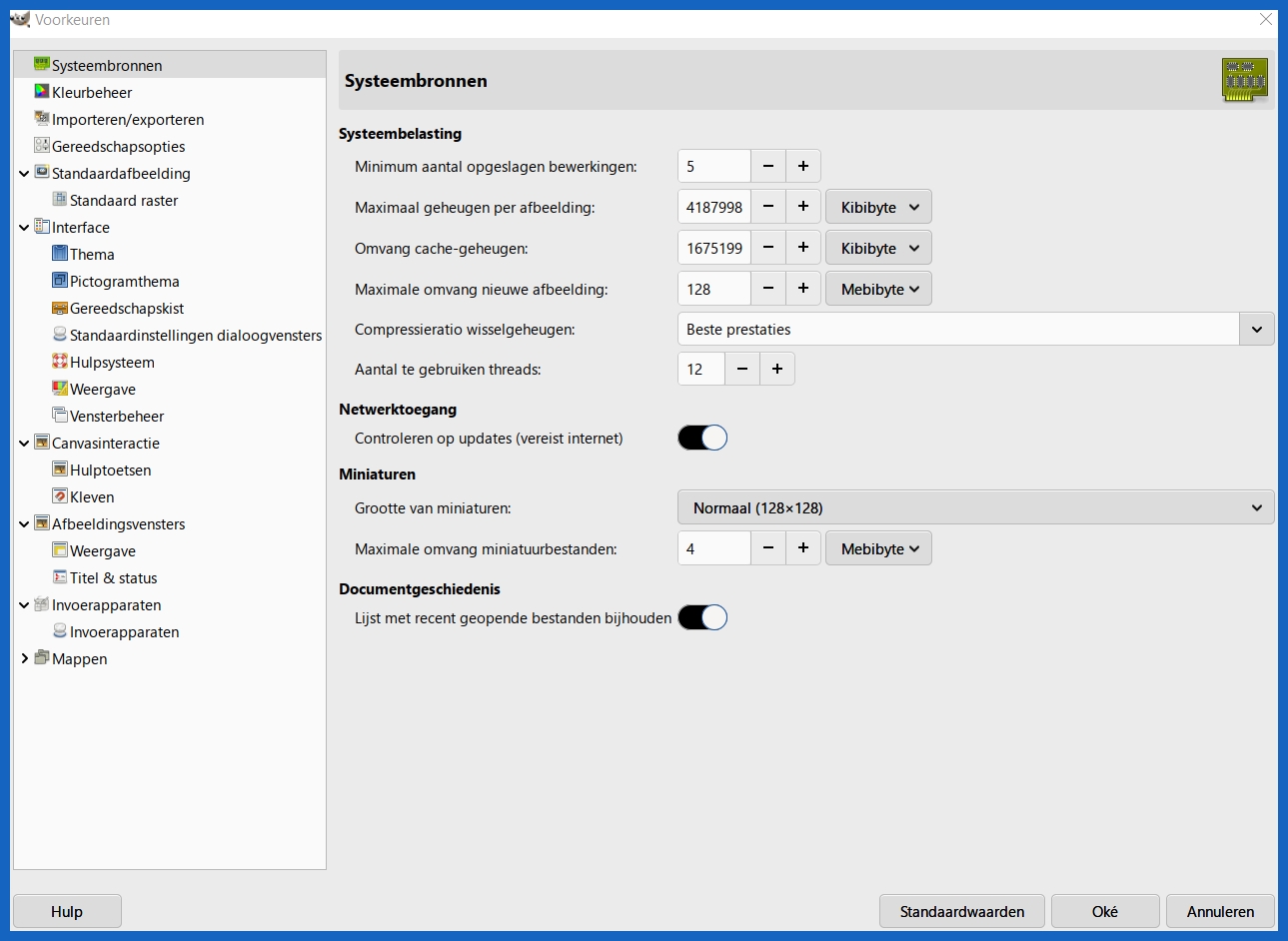This screenshot has width=1288, height=941.
Task: Click the Afbeeldingsvensters icon
Action: tap(42, 522)
